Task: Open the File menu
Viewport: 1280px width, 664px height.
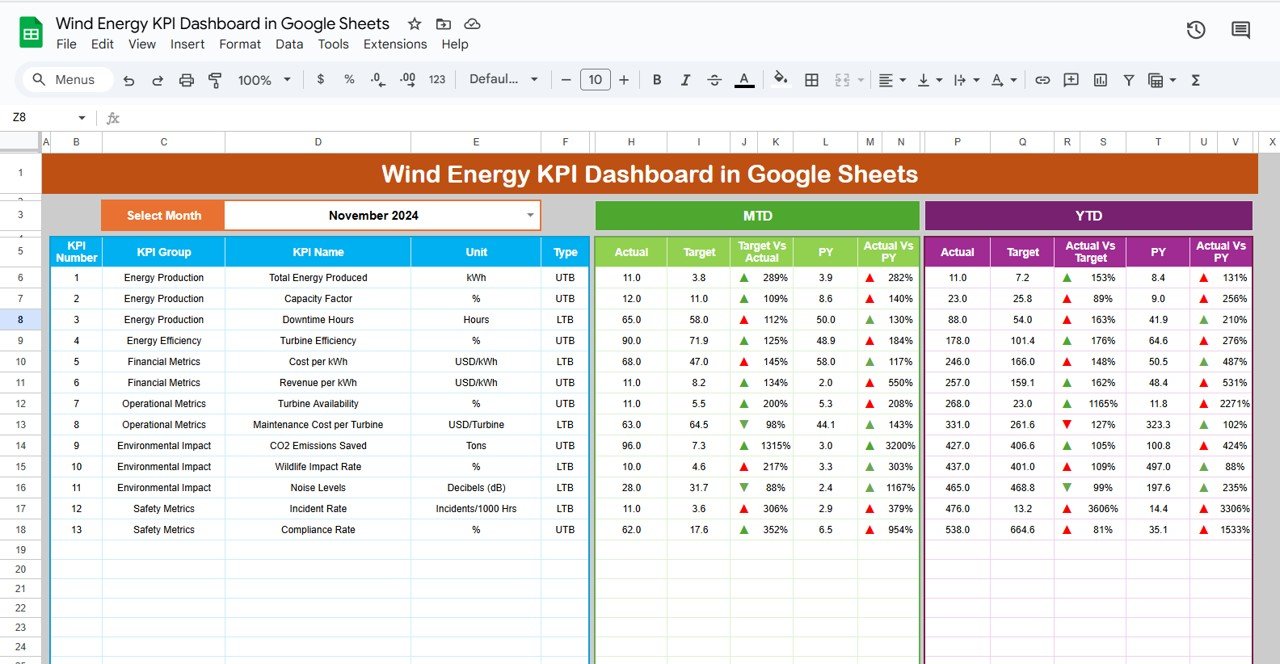Action: click(x=66, y=44)
